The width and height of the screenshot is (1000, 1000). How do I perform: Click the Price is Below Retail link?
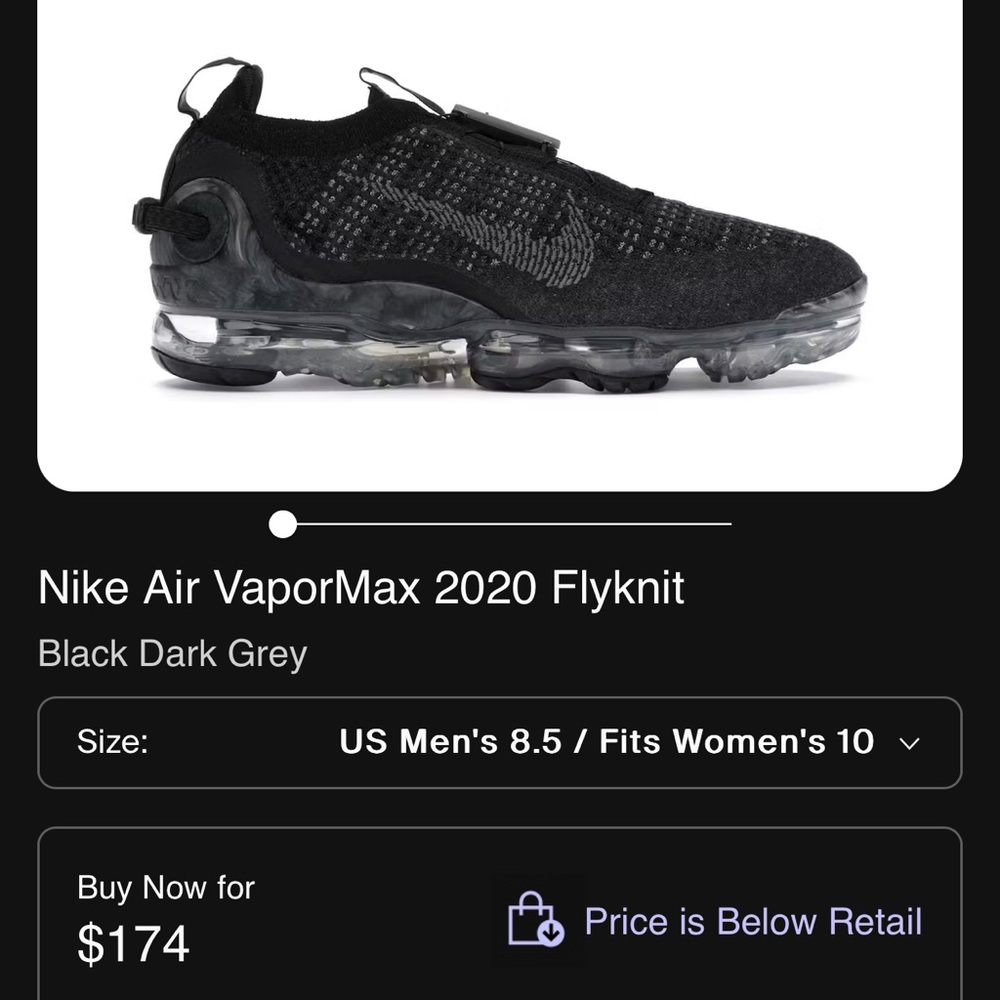(x=753, y=922)
